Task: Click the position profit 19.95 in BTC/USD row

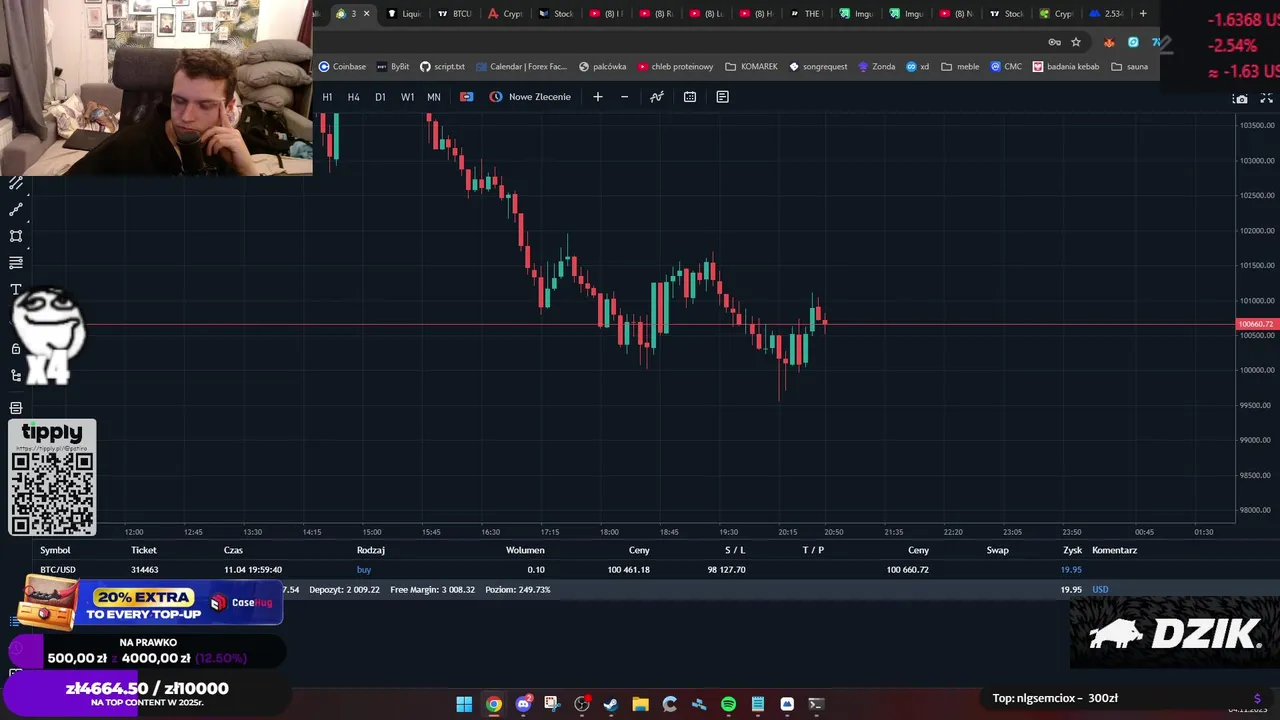Action: click(x=1071, y=570)
